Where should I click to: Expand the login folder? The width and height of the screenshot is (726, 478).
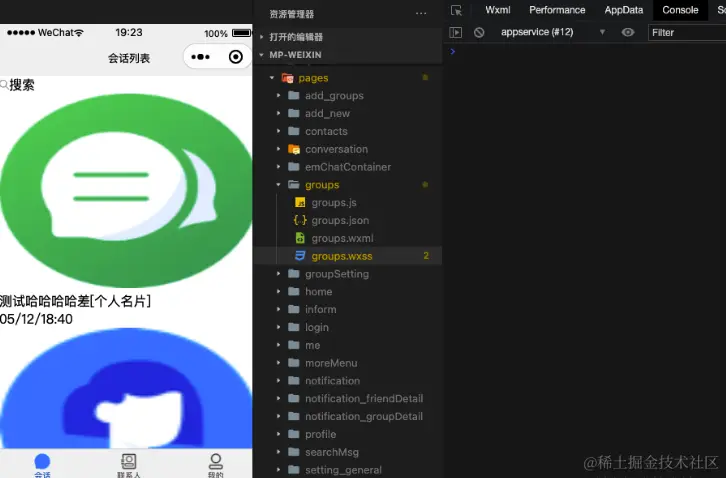[x=348, y=327]
